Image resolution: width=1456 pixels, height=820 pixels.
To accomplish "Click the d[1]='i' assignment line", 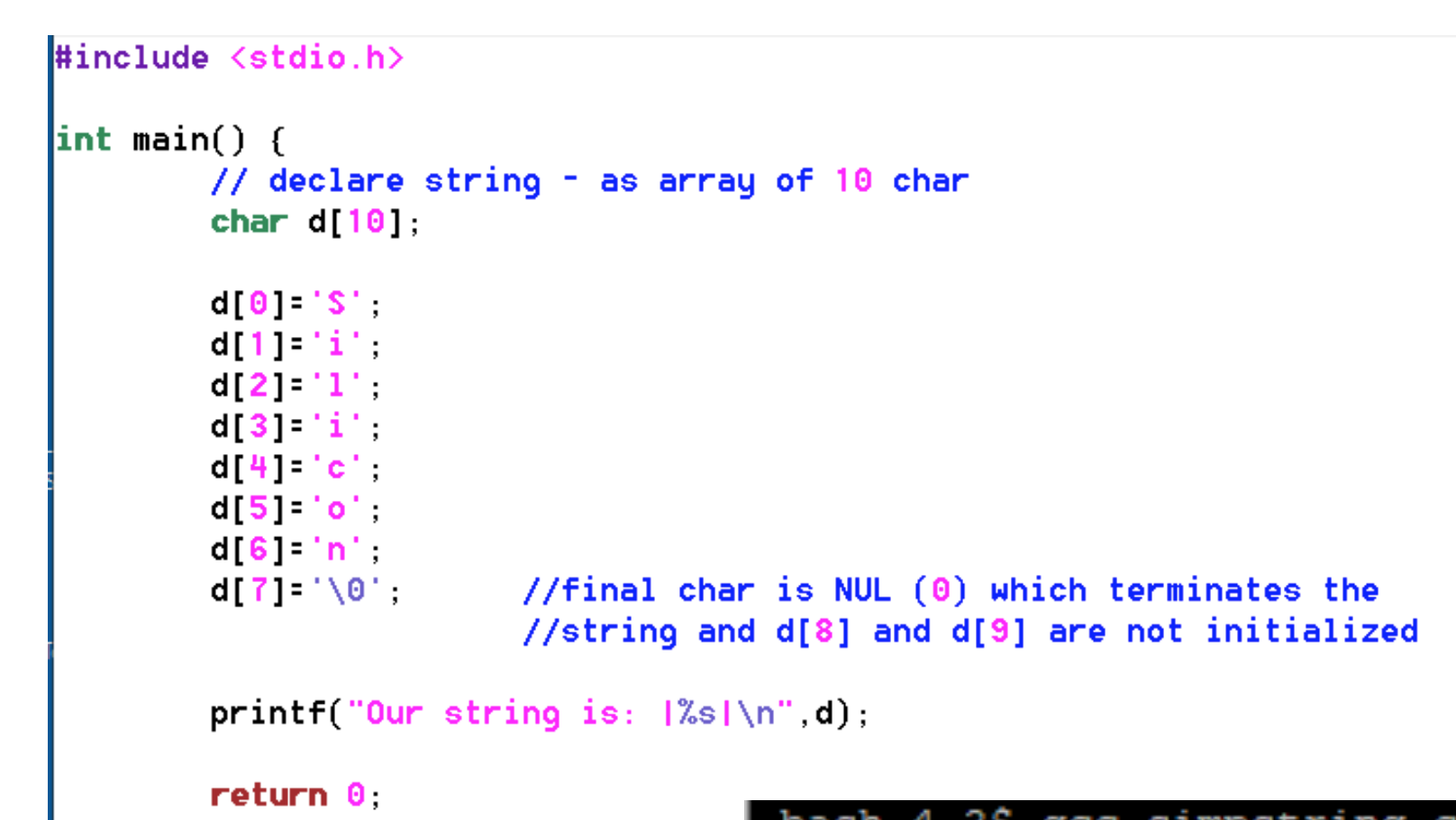I will click(288, 343).
